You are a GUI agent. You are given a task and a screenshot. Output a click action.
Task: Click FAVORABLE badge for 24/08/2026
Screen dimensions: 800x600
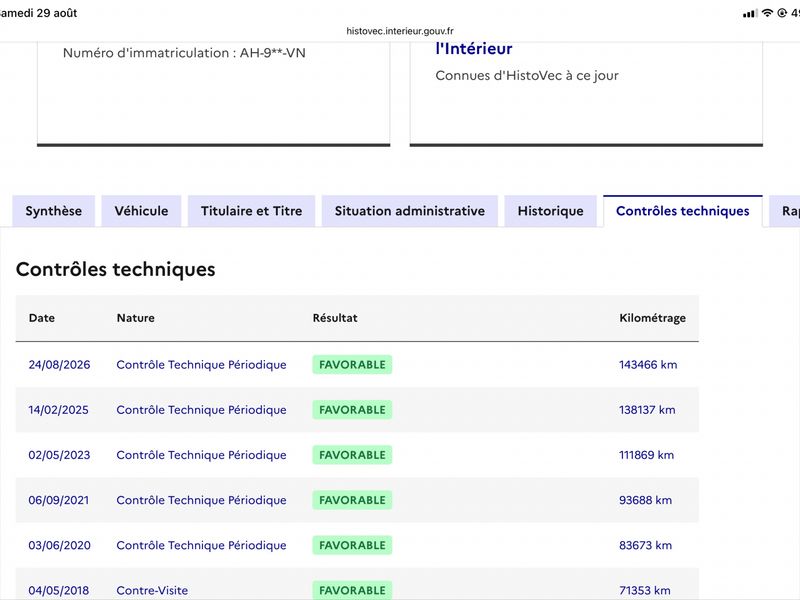click(x=352, y=365)
